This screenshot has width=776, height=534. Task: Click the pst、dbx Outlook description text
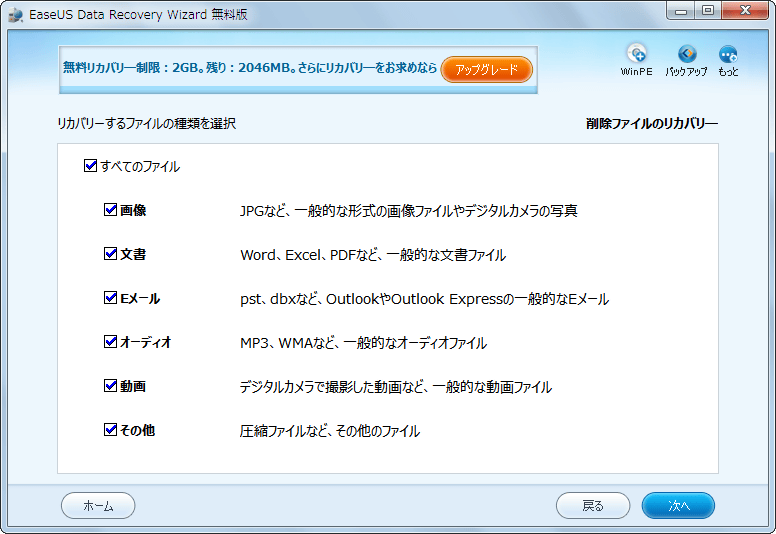tap(424, 299)
